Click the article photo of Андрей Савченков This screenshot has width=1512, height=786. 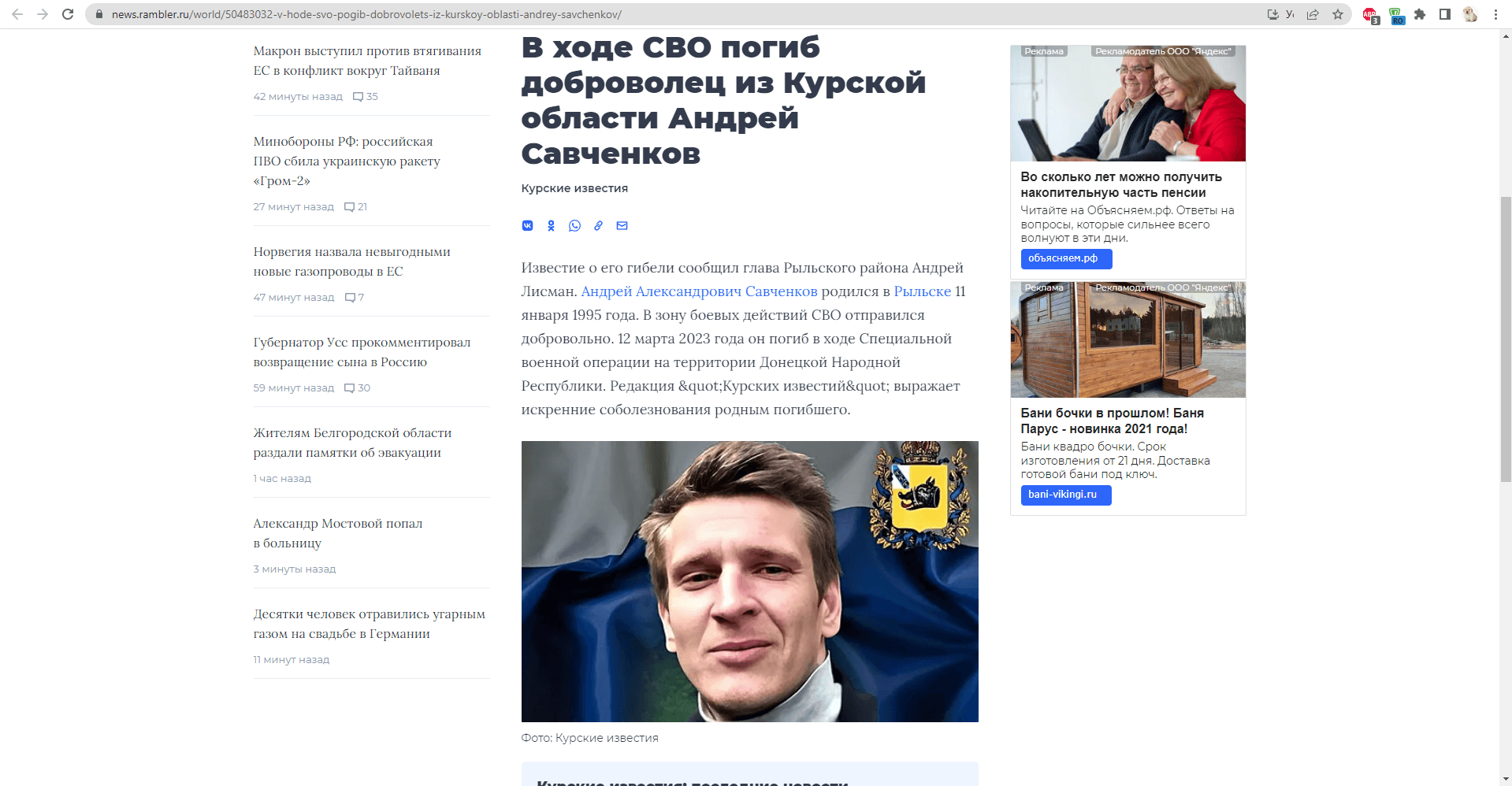[x=749, y=581]
